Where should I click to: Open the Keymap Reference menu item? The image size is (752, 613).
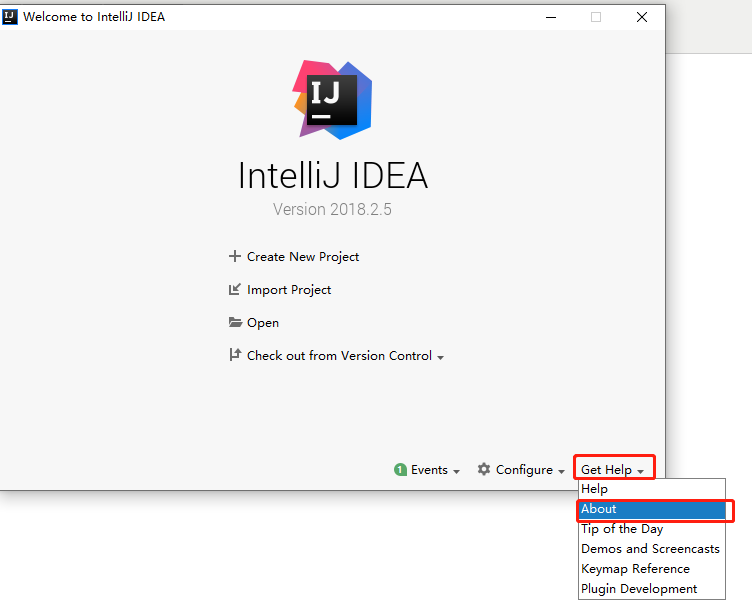coord(635,569)
